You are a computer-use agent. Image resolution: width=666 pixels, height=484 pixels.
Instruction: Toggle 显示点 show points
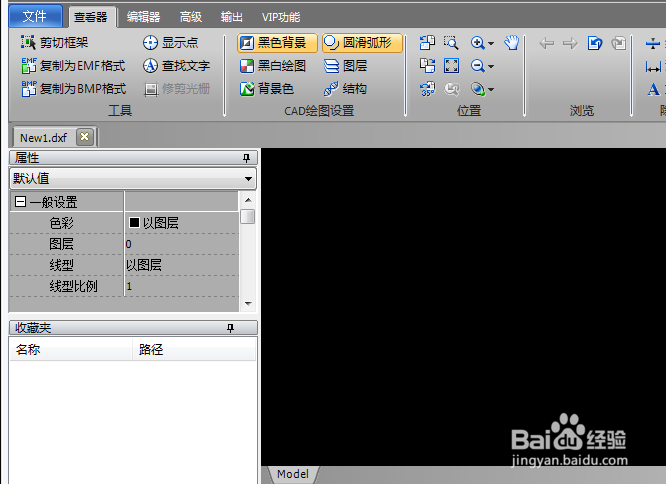(x=170, y=42)
